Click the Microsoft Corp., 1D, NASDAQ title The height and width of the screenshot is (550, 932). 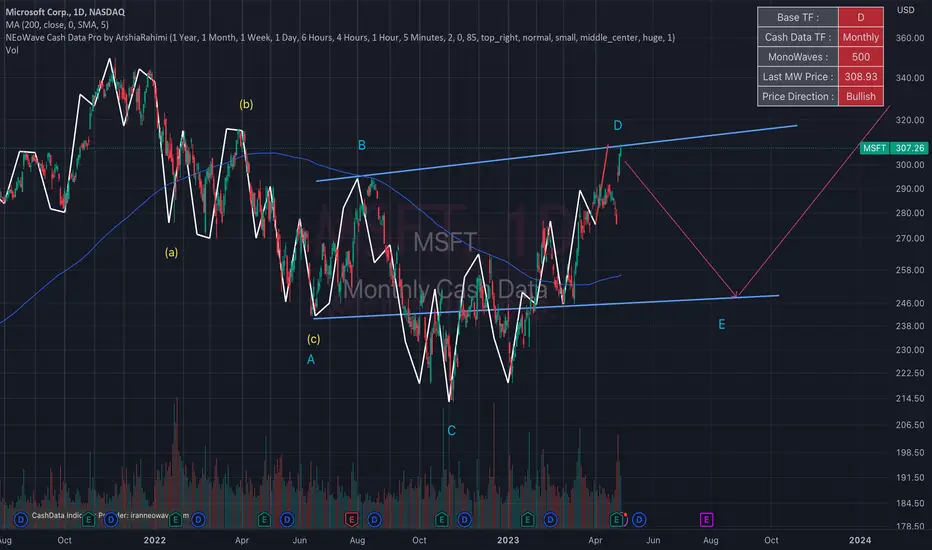[x=65, y=12]
